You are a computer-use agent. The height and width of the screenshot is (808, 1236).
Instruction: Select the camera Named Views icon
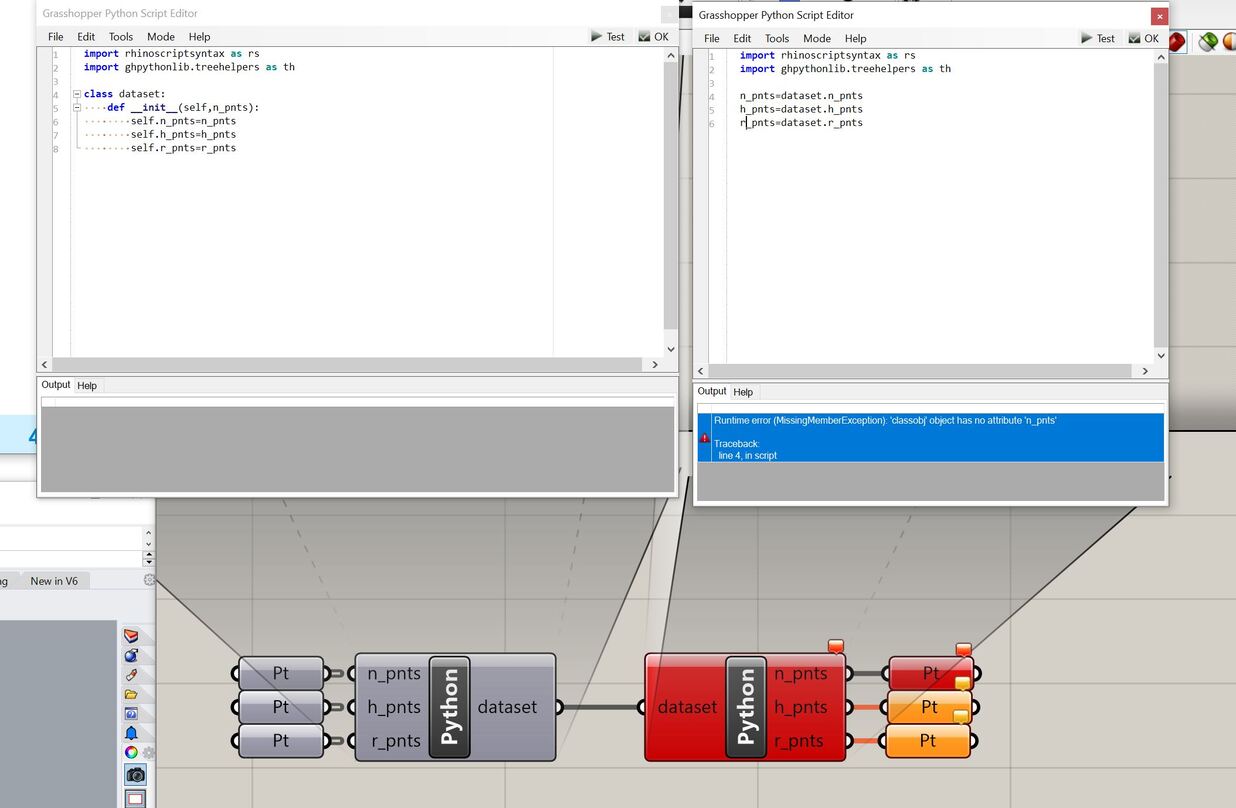coord(135,775)
